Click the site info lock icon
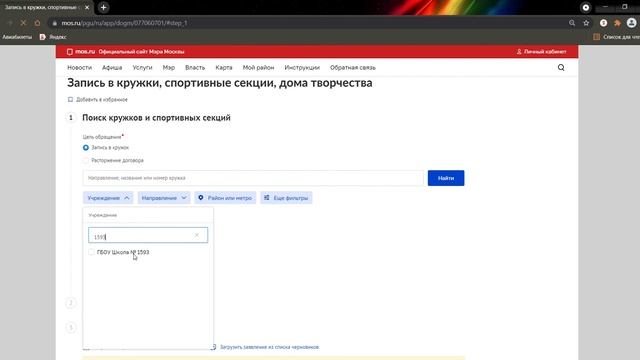 pos(55,23)
